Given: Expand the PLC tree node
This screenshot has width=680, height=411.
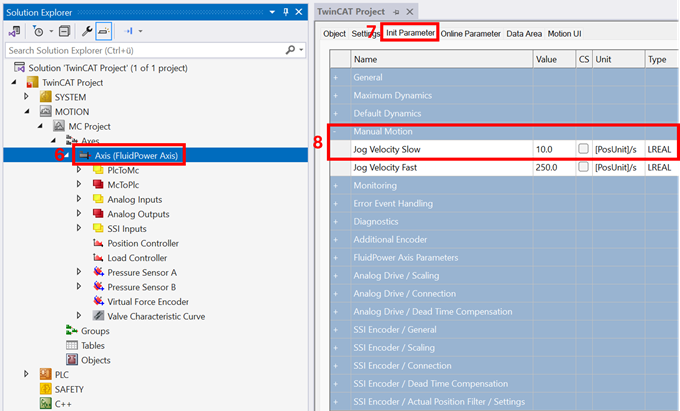Looking at the screenshot, I should pyautogui.click(x=26, y=373).
